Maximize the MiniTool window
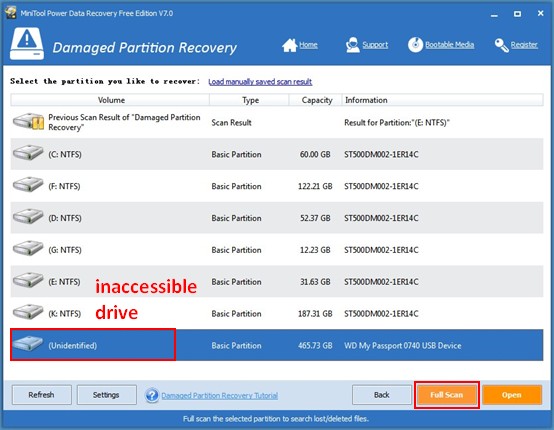The height and width of the screenshot is (430, 554). pos(517,14)
